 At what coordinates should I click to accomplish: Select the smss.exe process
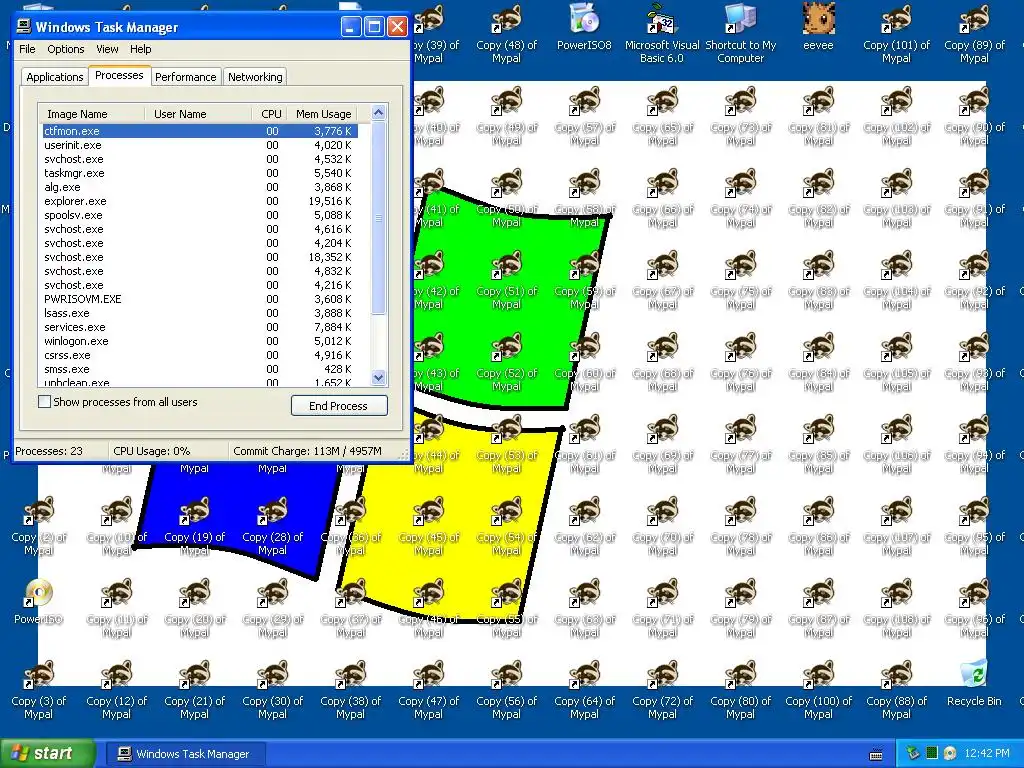200,369
